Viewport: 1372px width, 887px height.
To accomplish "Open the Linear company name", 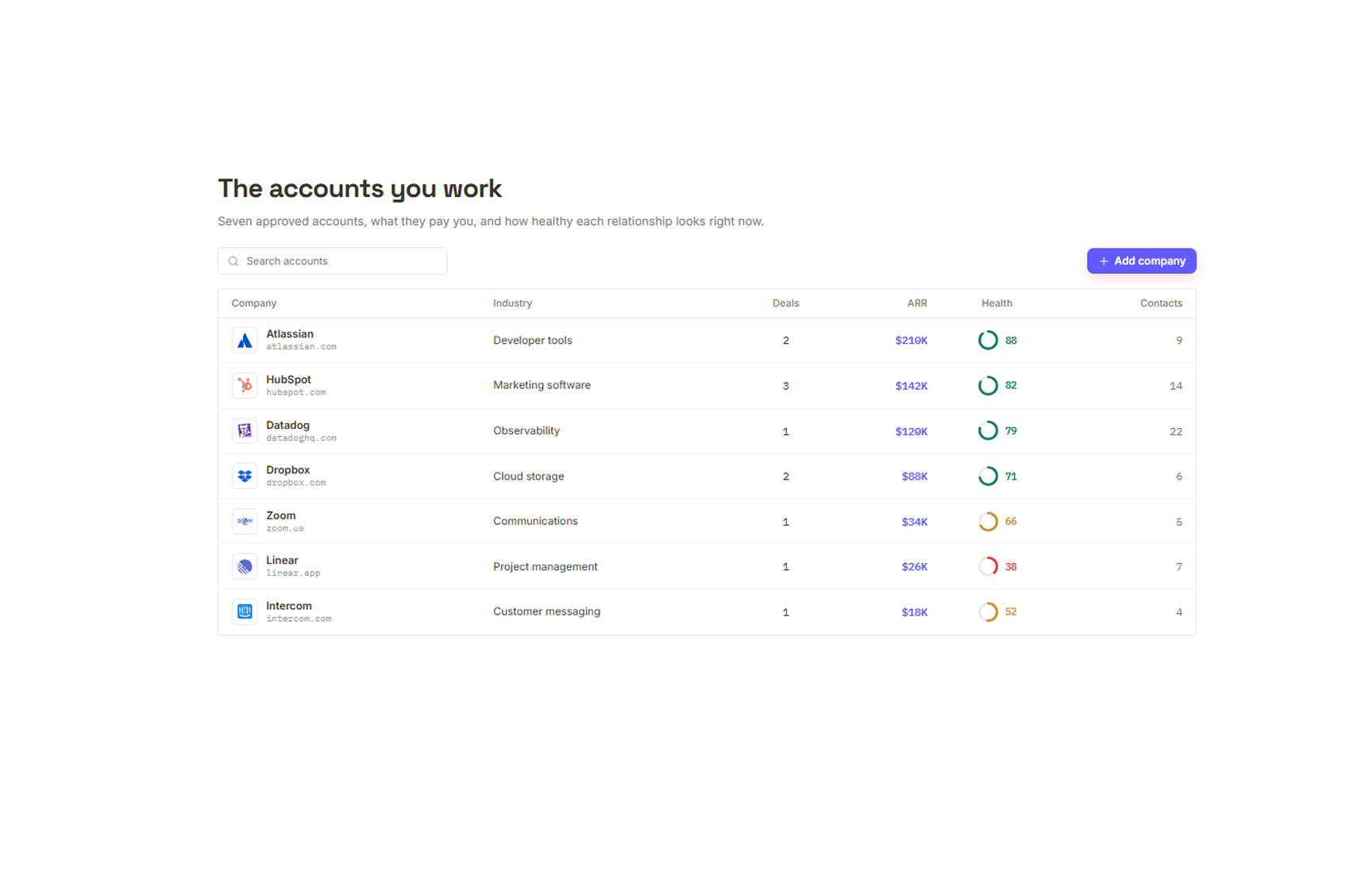I will tap(282, 561).
